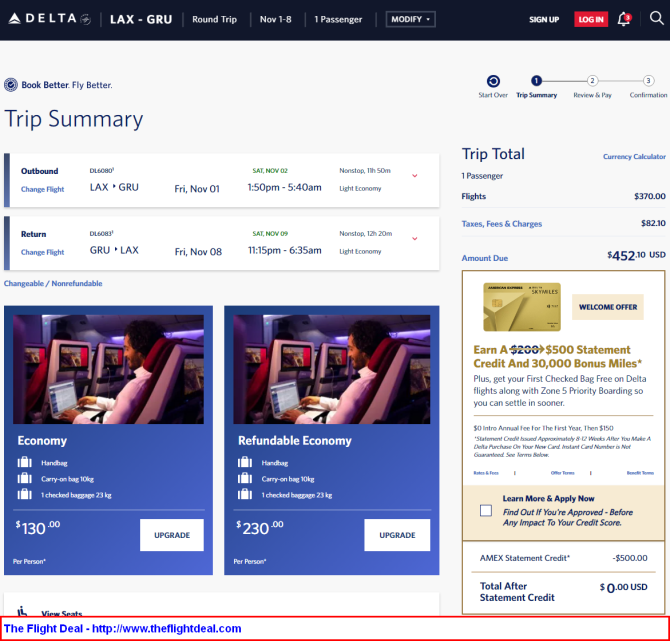This screenshot has height=641, width=670.
Task: Click the Amount Due link
Action: [485, 258]
